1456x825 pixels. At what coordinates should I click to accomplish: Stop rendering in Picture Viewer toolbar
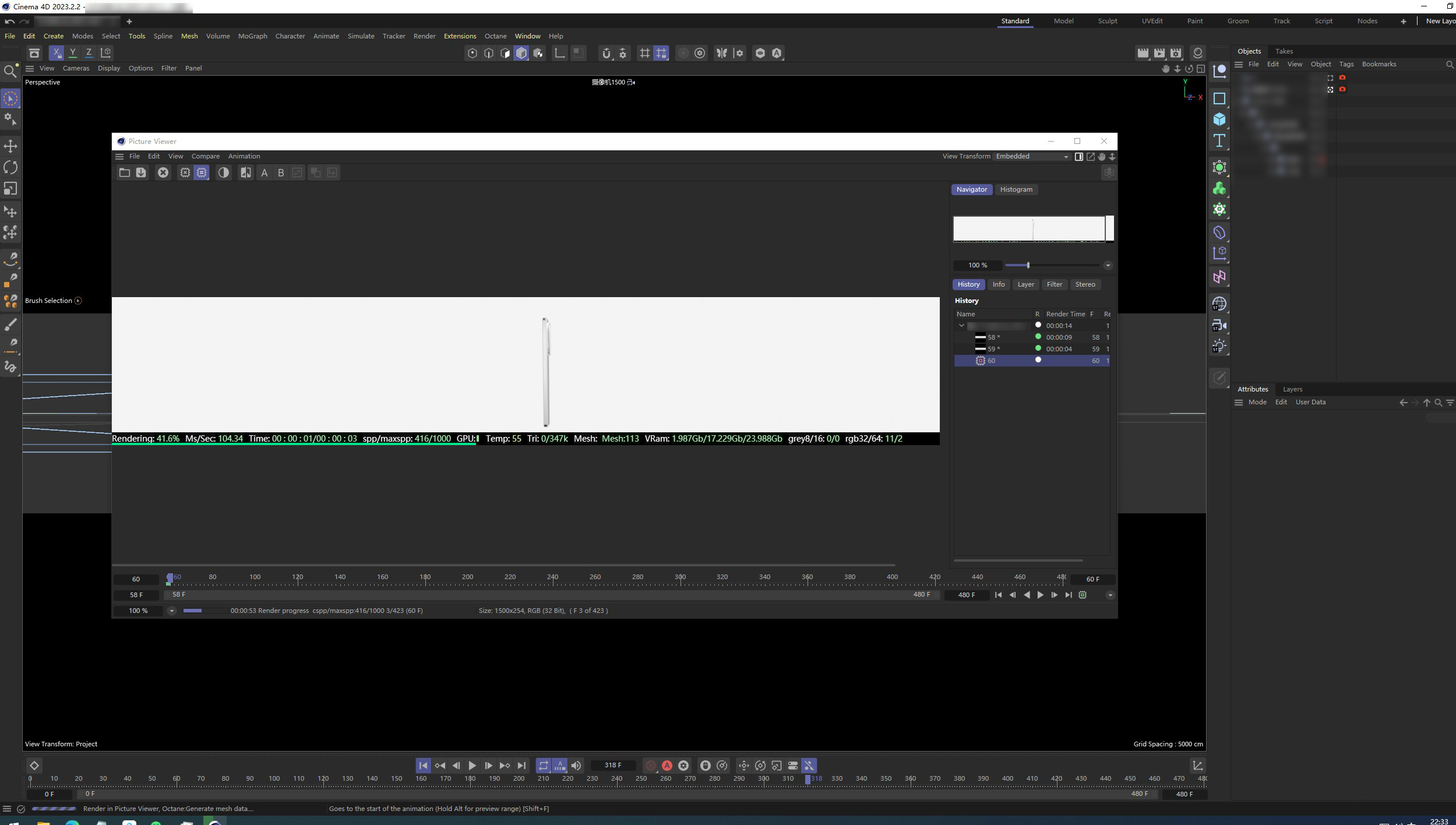point(163,173)
